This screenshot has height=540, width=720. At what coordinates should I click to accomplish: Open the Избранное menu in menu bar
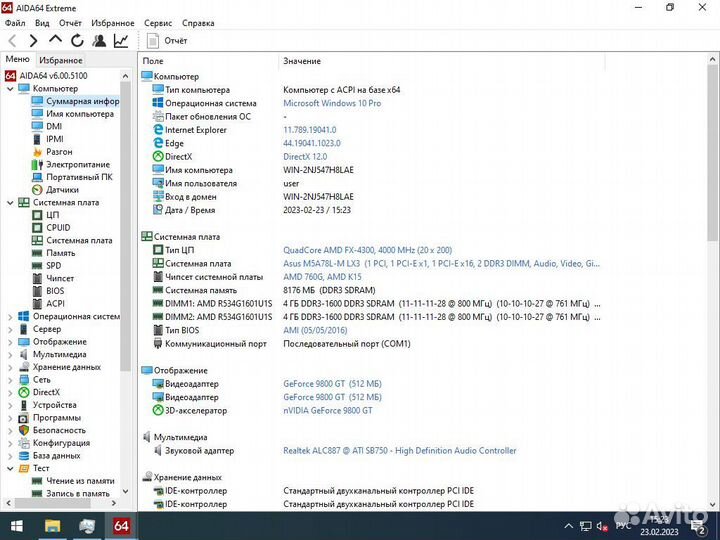point(113,23)
